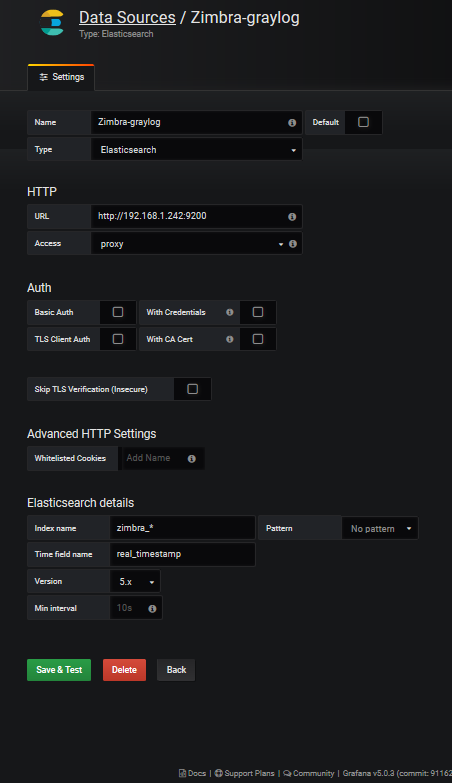The image size is (452, 783).
Task: Select the Settings tab
Action: pyautogui.click(x=61, y=77)
